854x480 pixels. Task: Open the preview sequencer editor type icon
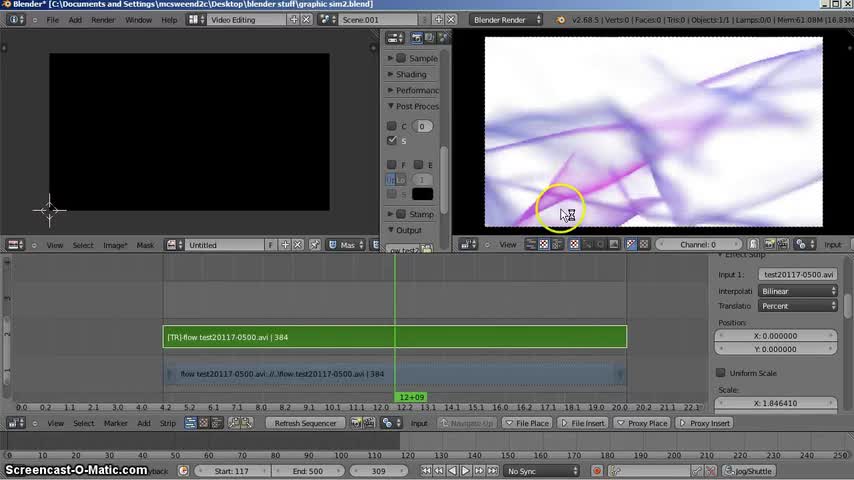coord(468,245)
